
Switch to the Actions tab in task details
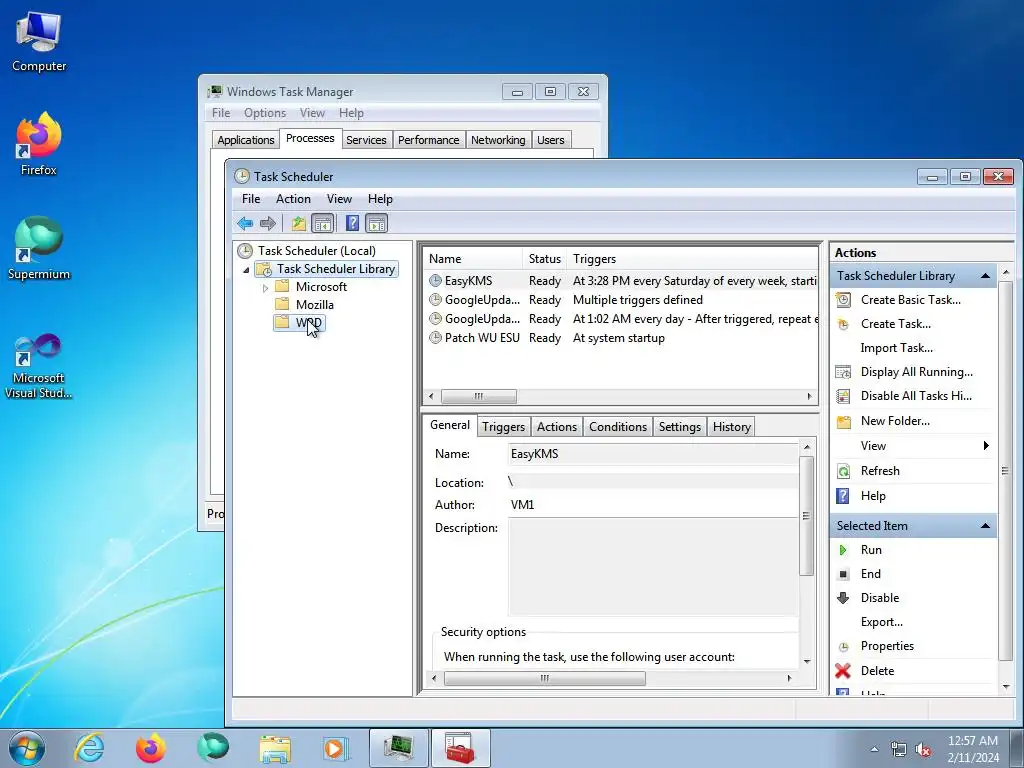click(x=557, y=427)
